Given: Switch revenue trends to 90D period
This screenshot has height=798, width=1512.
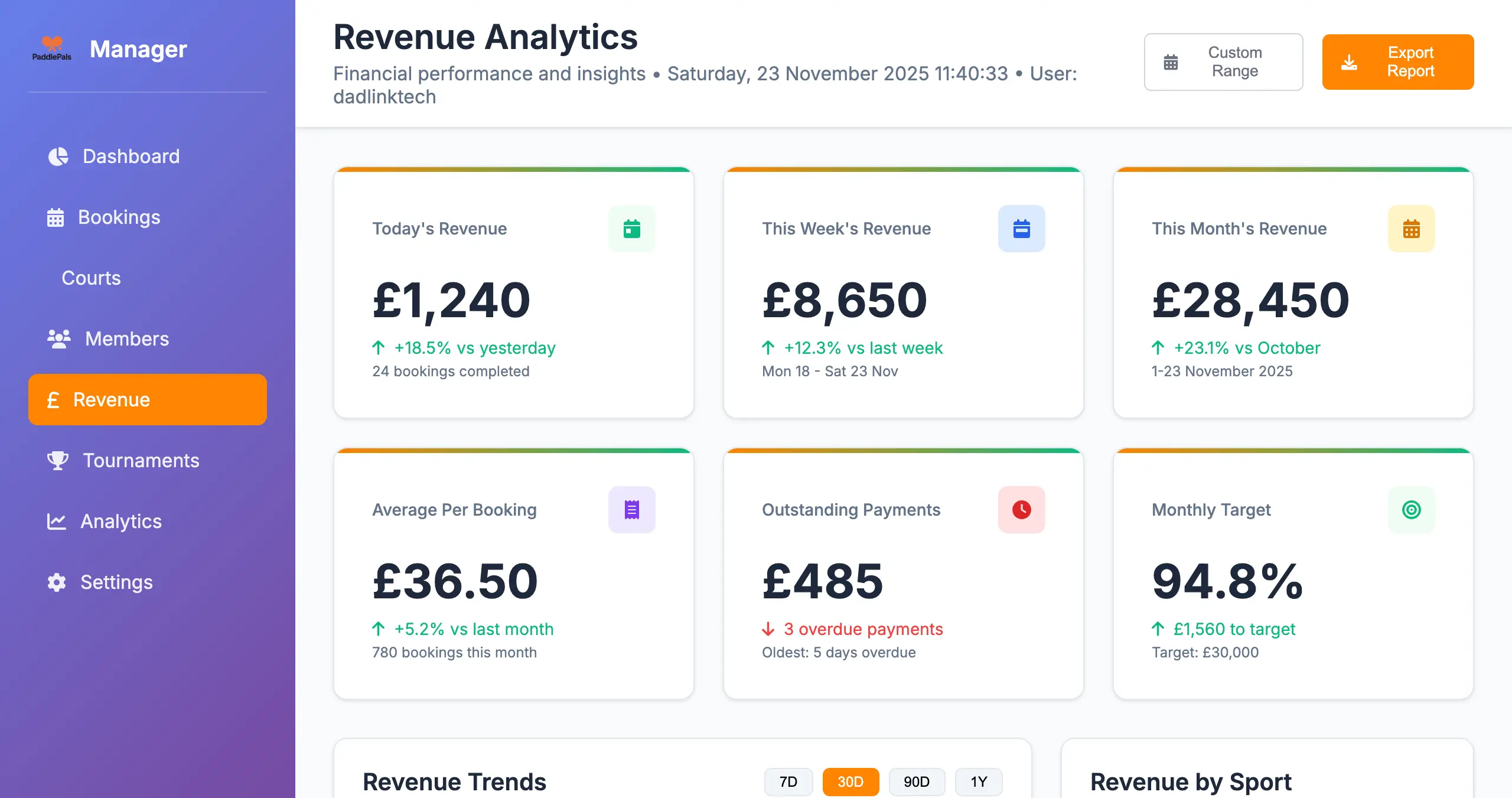Looking at the screenshot, I should tap(916, 781).
